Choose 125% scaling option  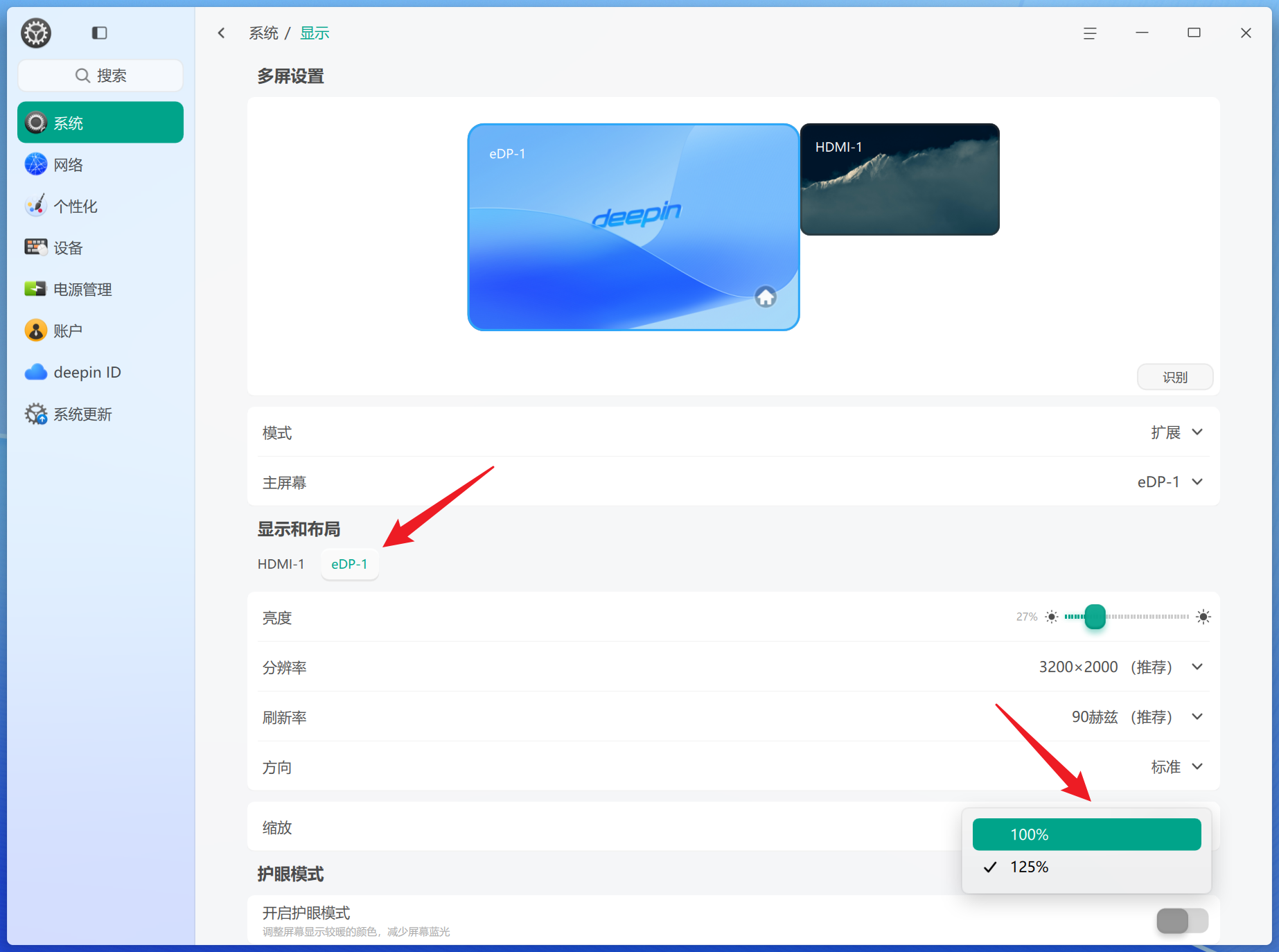click(x=1086, y=867)
